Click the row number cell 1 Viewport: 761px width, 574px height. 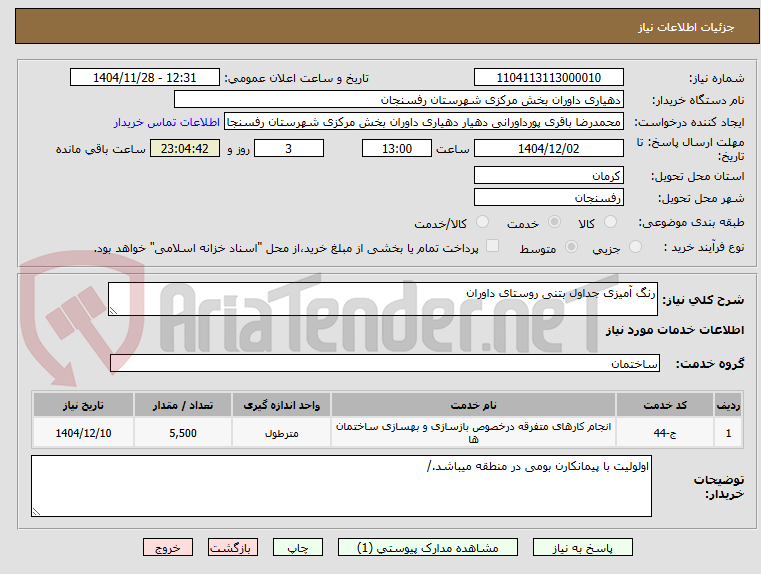728,433
